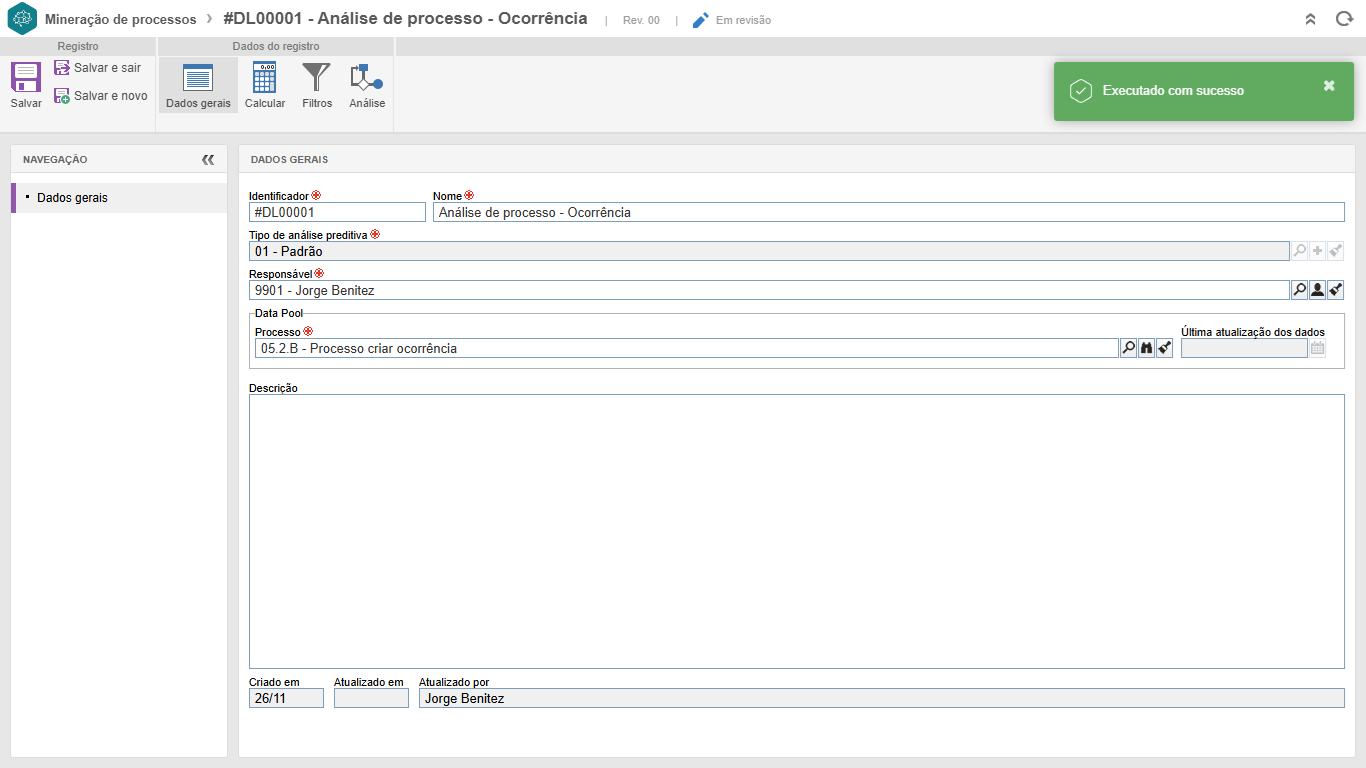Screen dimensions: 1366x768
Task: Click Salvar e novo button
Action: click(101, 96)
